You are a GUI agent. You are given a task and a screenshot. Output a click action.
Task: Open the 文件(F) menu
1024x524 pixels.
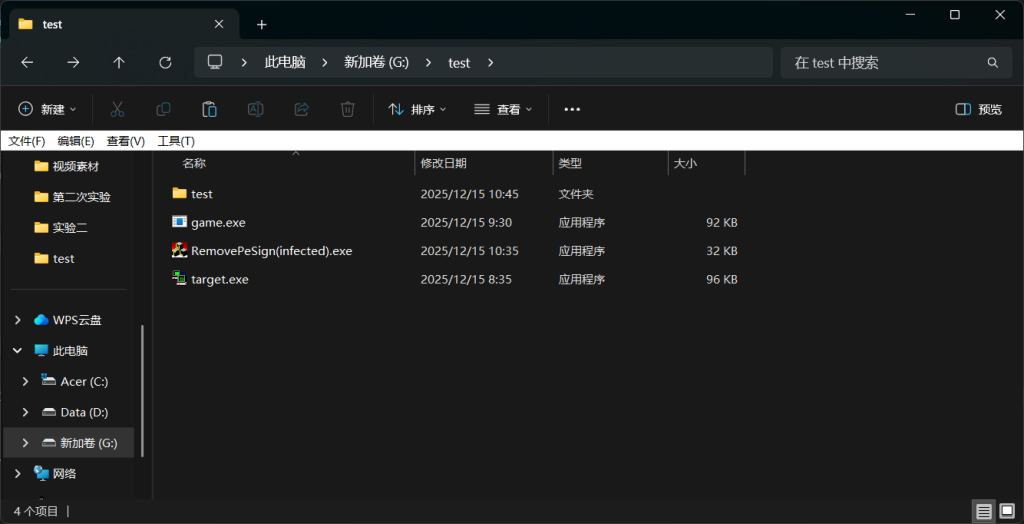[x=27, y=141]
